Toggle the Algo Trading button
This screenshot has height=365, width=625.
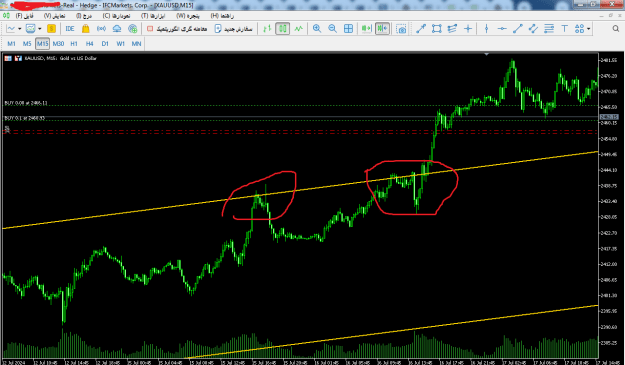pyautogui.click(x=177, y=29)
